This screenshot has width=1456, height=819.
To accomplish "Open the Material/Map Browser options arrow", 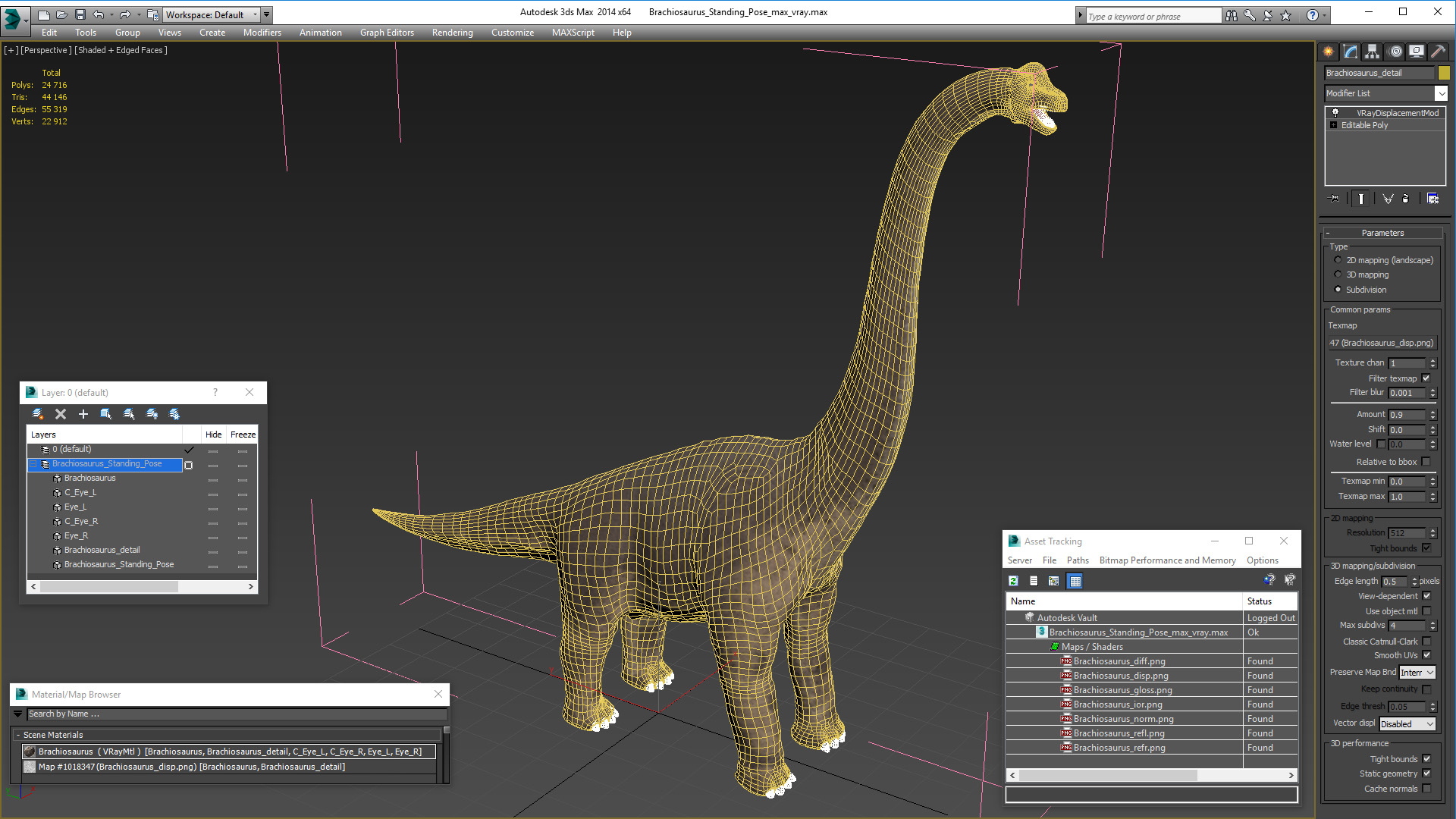I will pyautogui.click(x=18, y=714).
